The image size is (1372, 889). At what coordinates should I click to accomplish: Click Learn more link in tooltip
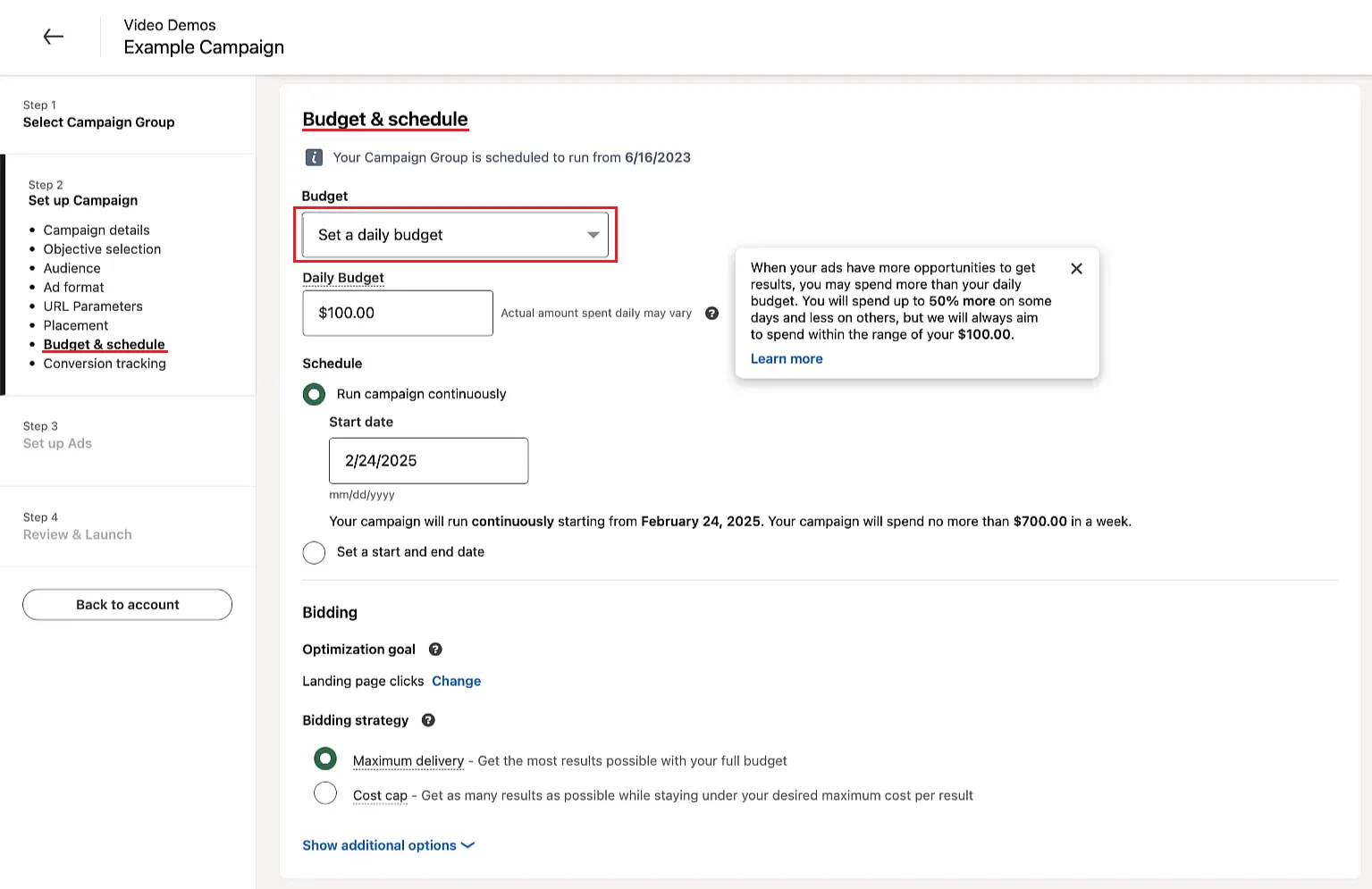pos(787,358)
